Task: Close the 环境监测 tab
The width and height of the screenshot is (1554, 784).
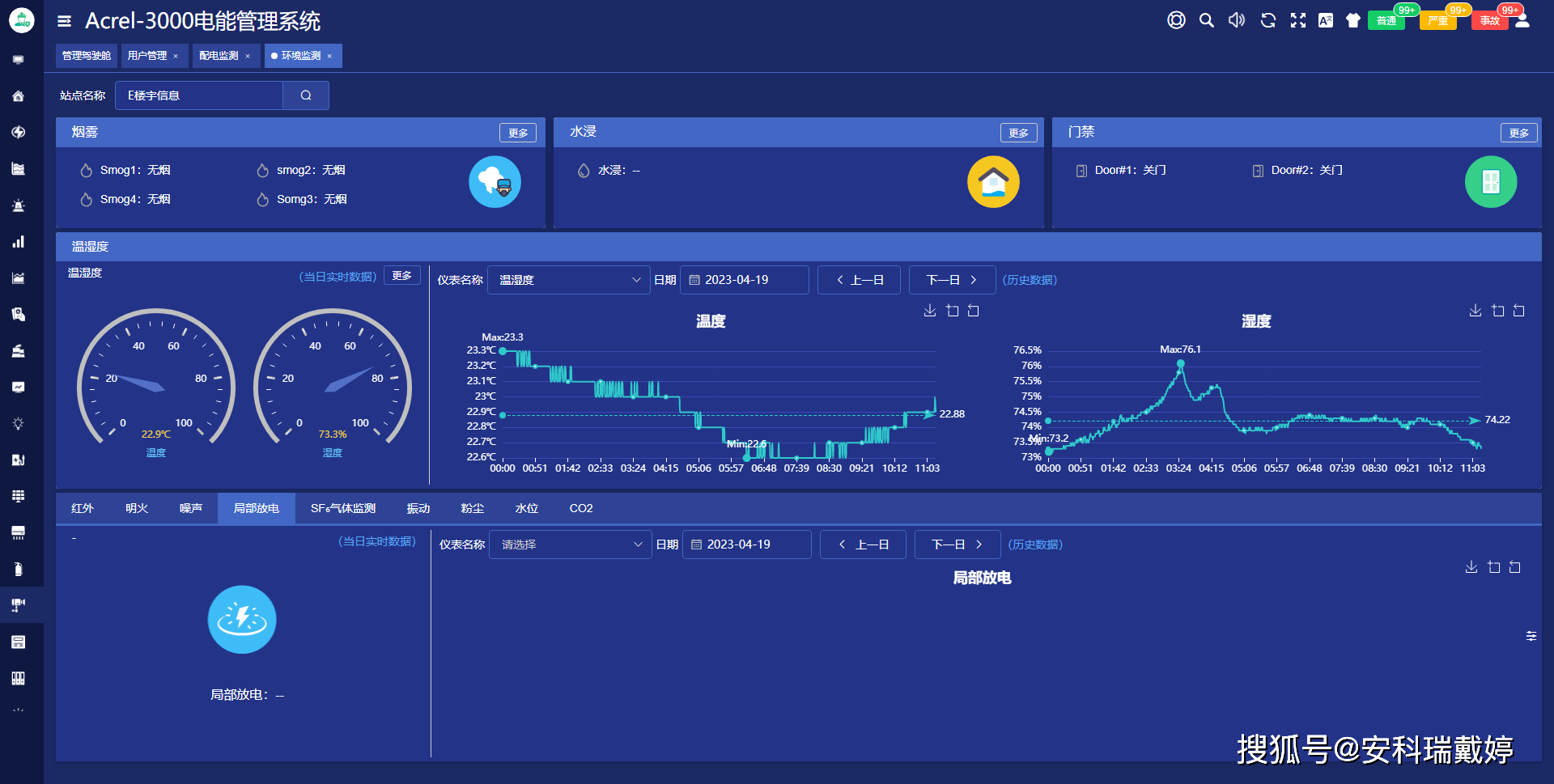Action: (329, 57)
